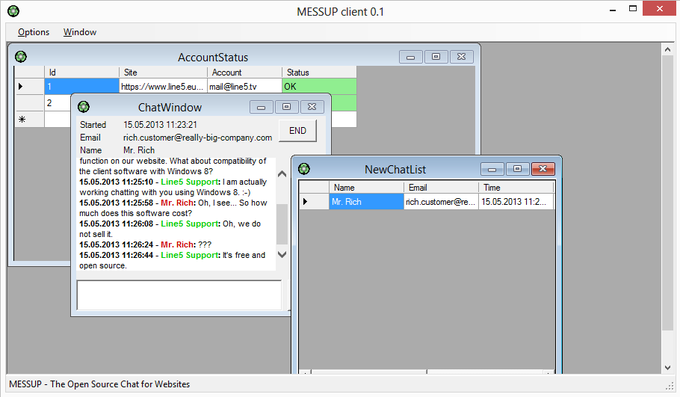Image resolution: width=680 pixels, height=397 pixels.
Task: Click the main window scroll down arrow
Action: coord(668,367)
